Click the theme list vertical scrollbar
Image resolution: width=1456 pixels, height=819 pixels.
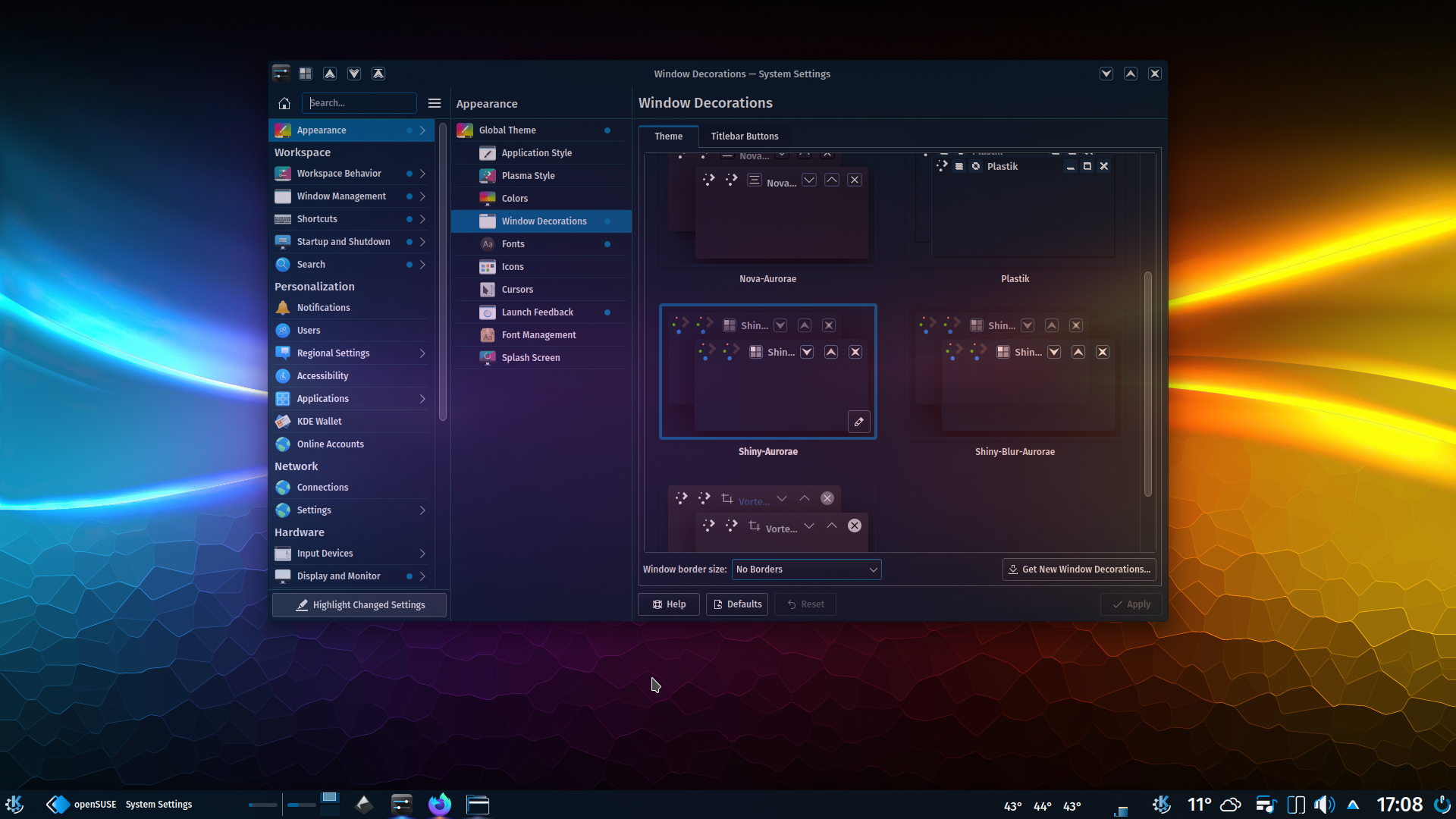click(x=1148, y=384)
